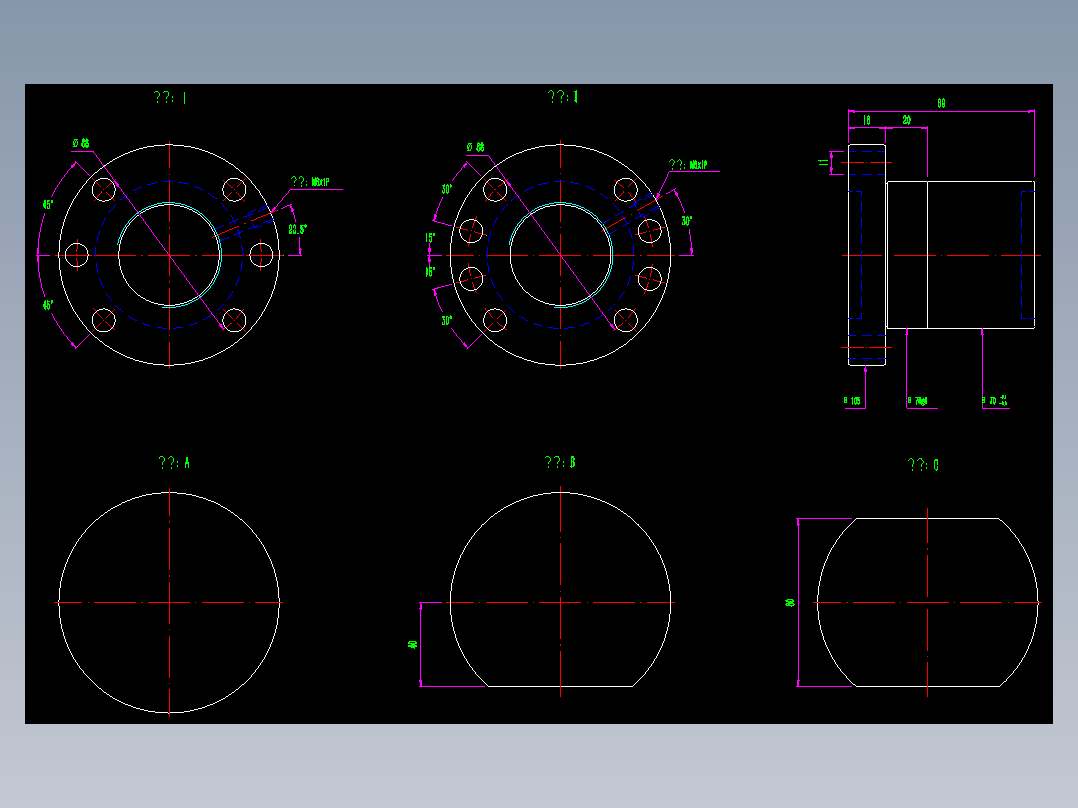Select the title above the six-hole flange

[170, 98]
